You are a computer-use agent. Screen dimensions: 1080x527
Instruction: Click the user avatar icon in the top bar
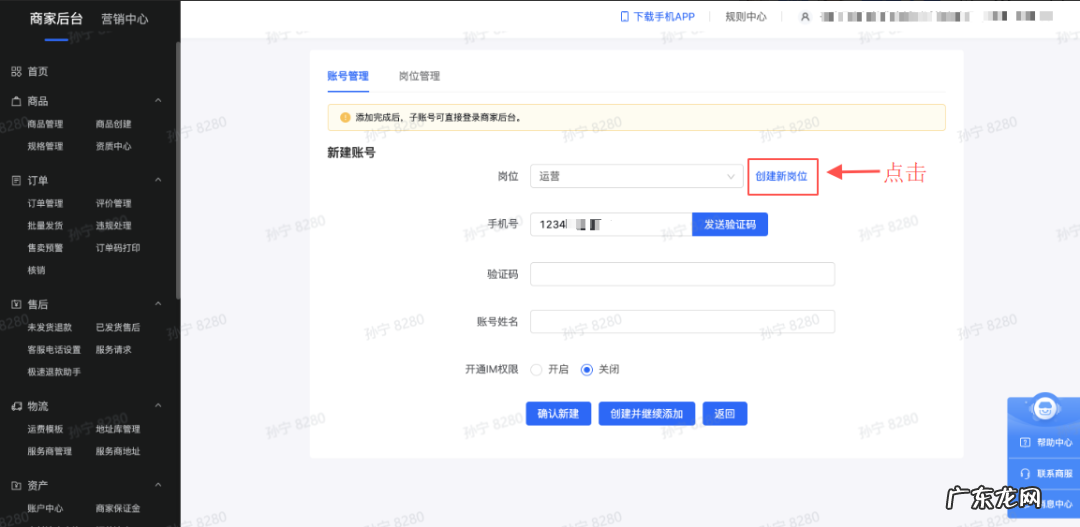click(x=805, y=17)
